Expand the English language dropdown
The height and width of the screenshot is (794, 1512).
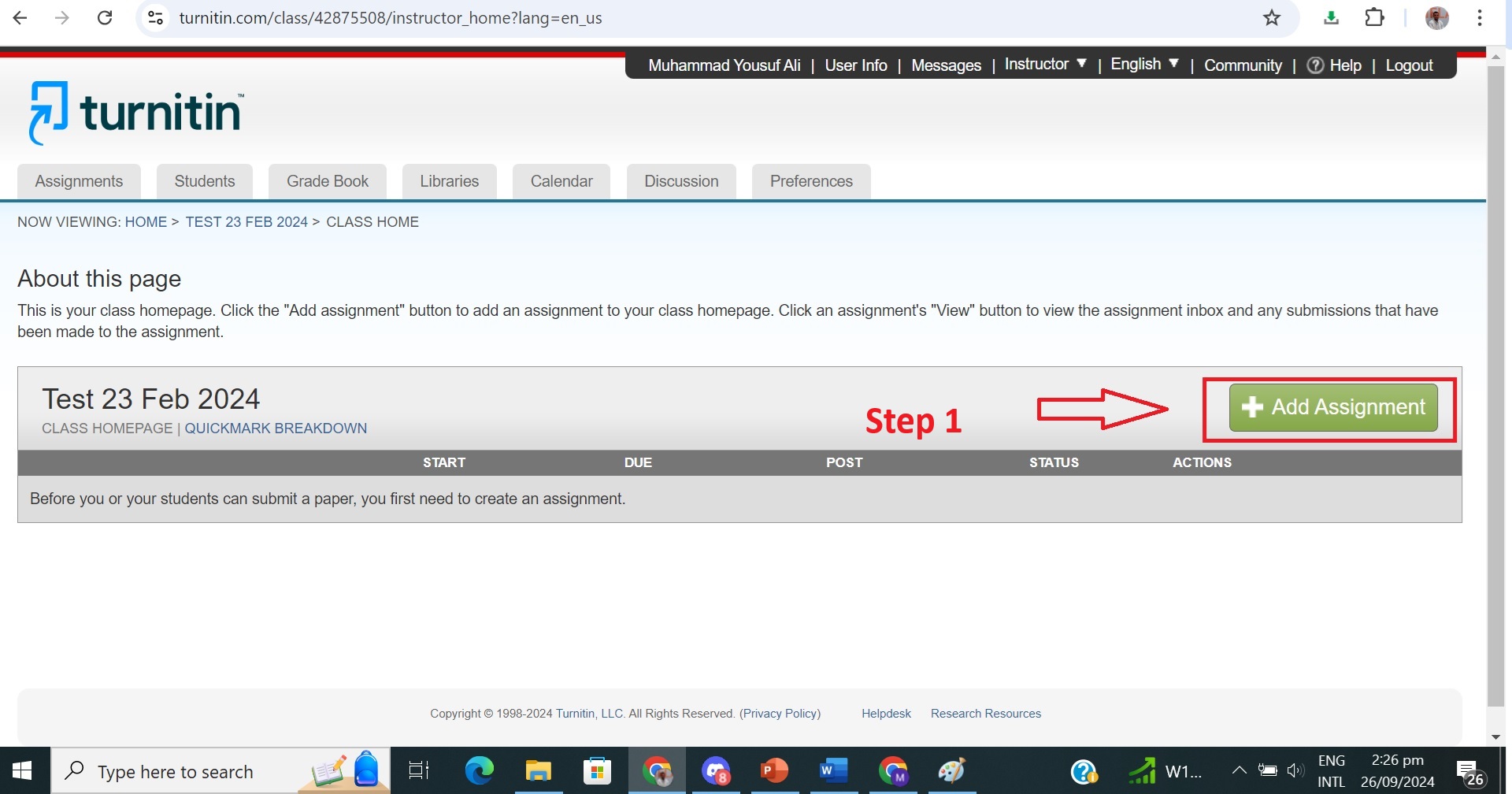(x=1144, y=65)
